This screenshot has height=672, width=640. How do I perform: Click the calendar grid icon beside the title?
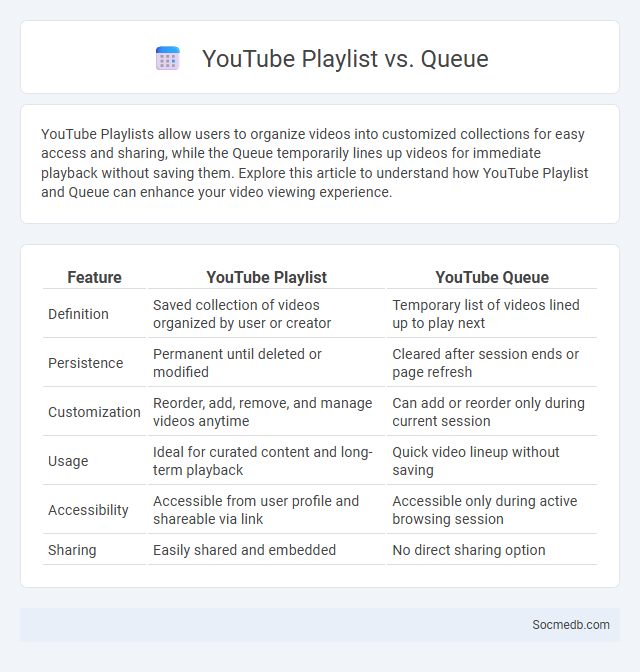[x=168, y=58]
